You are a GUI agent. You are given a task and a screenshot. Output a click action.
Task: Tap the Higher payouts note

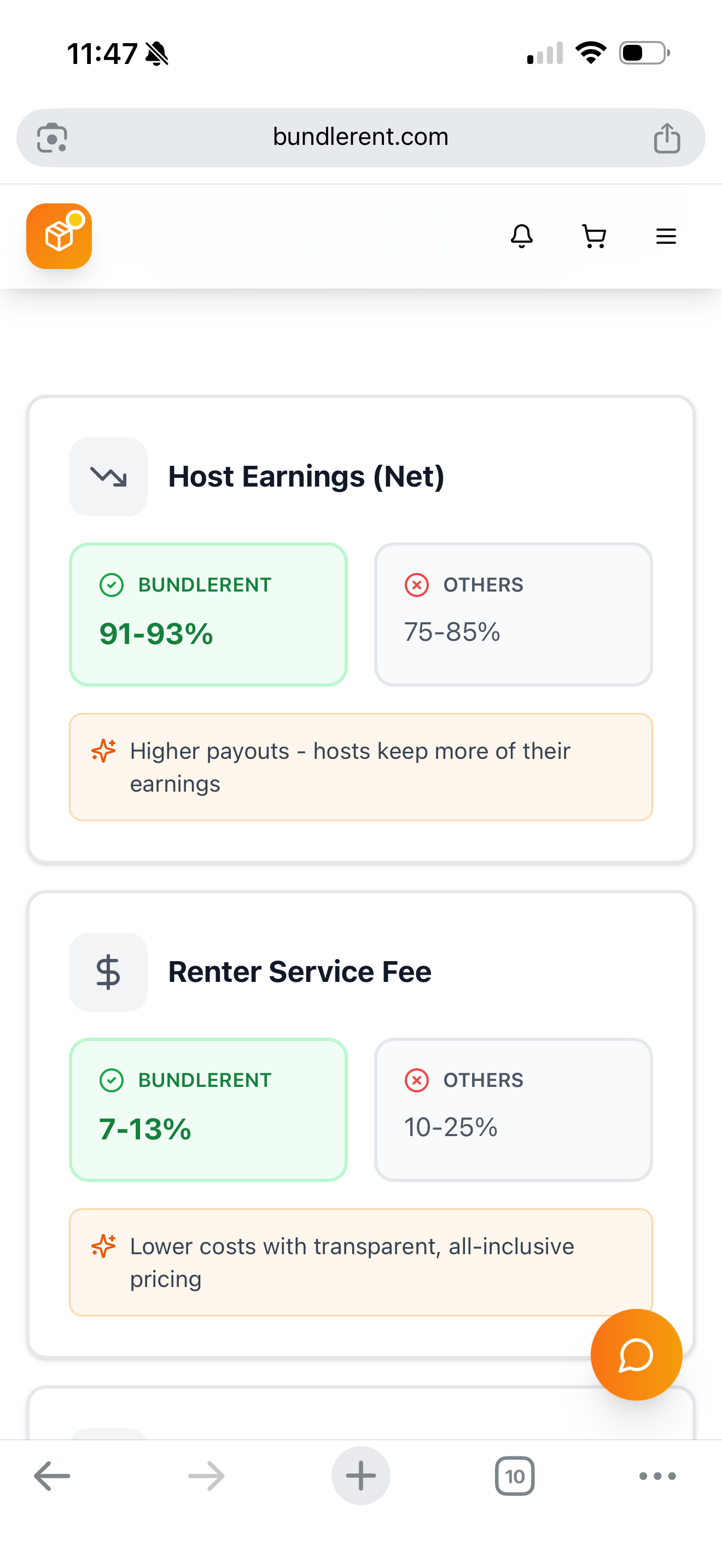click(360, 767)
